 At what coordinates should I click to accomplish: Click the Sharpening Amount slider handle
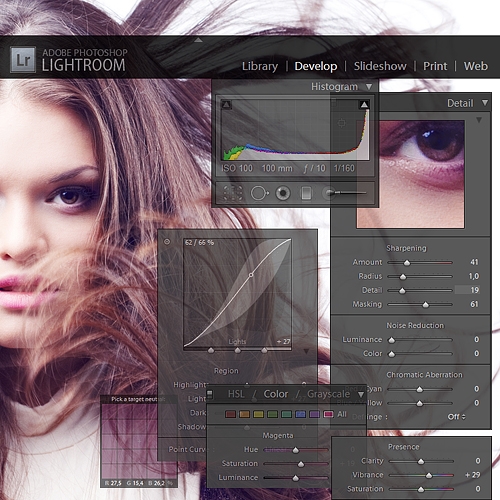[x=407, y=263]
